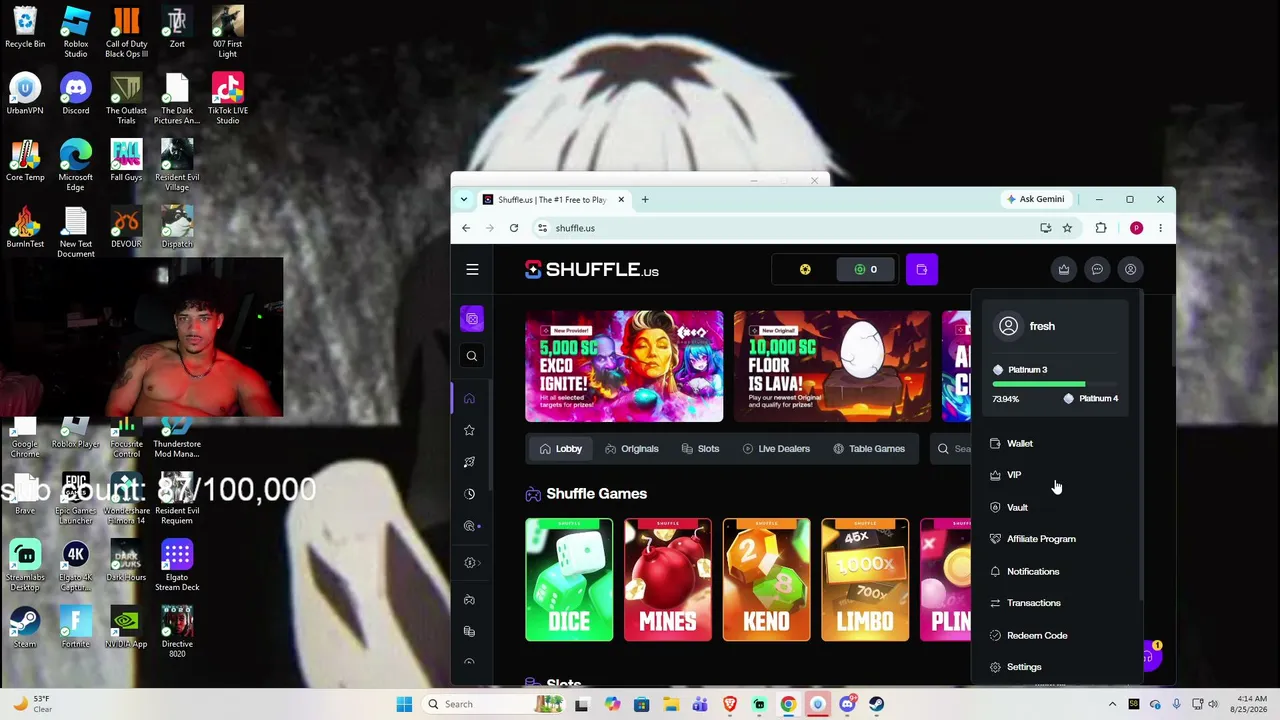
Task: Click the Shuffle.us logo
Action: pyautogui.click(x=592, y=270)
